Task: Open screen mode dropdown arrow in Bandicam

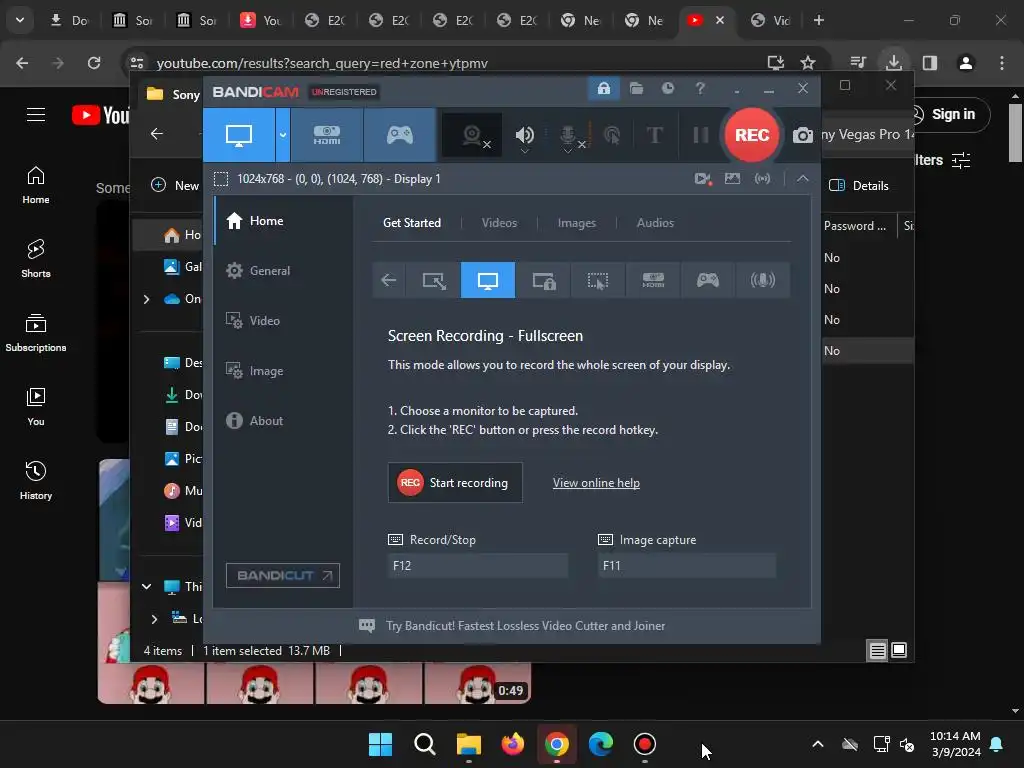Action: pyautogui.click(x=283, y=135)
